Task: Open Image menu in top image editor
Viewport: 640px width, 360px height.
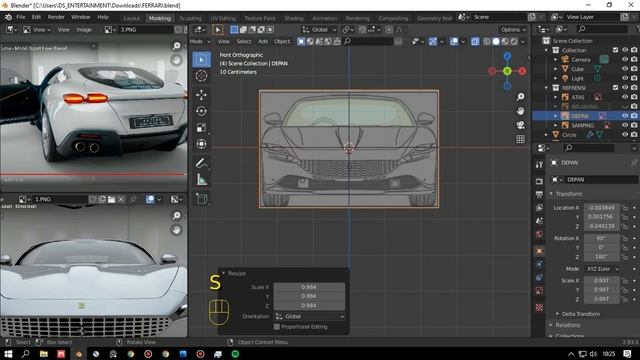Action: (84, 30)
